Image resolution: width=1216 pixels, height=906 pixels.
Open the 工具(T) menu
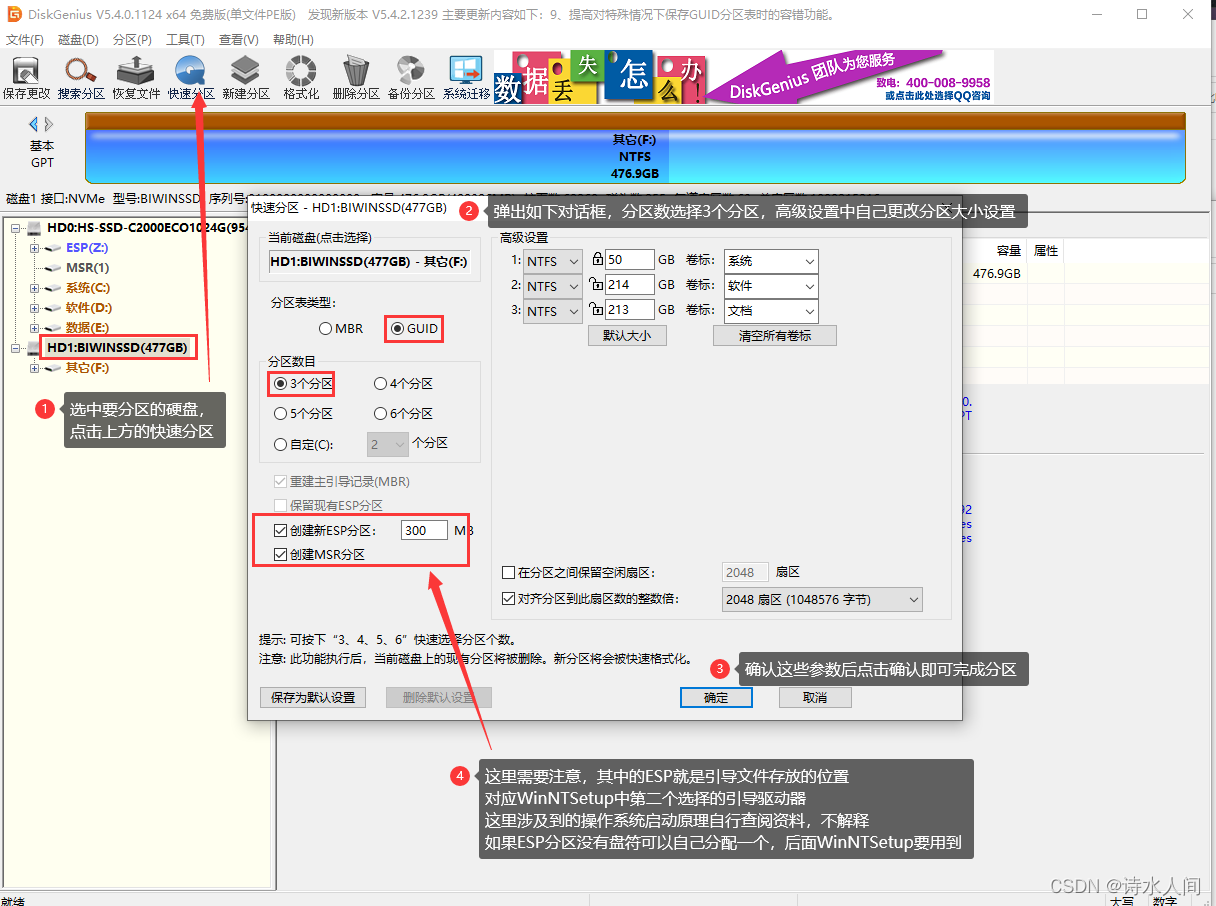pos(185,40)
